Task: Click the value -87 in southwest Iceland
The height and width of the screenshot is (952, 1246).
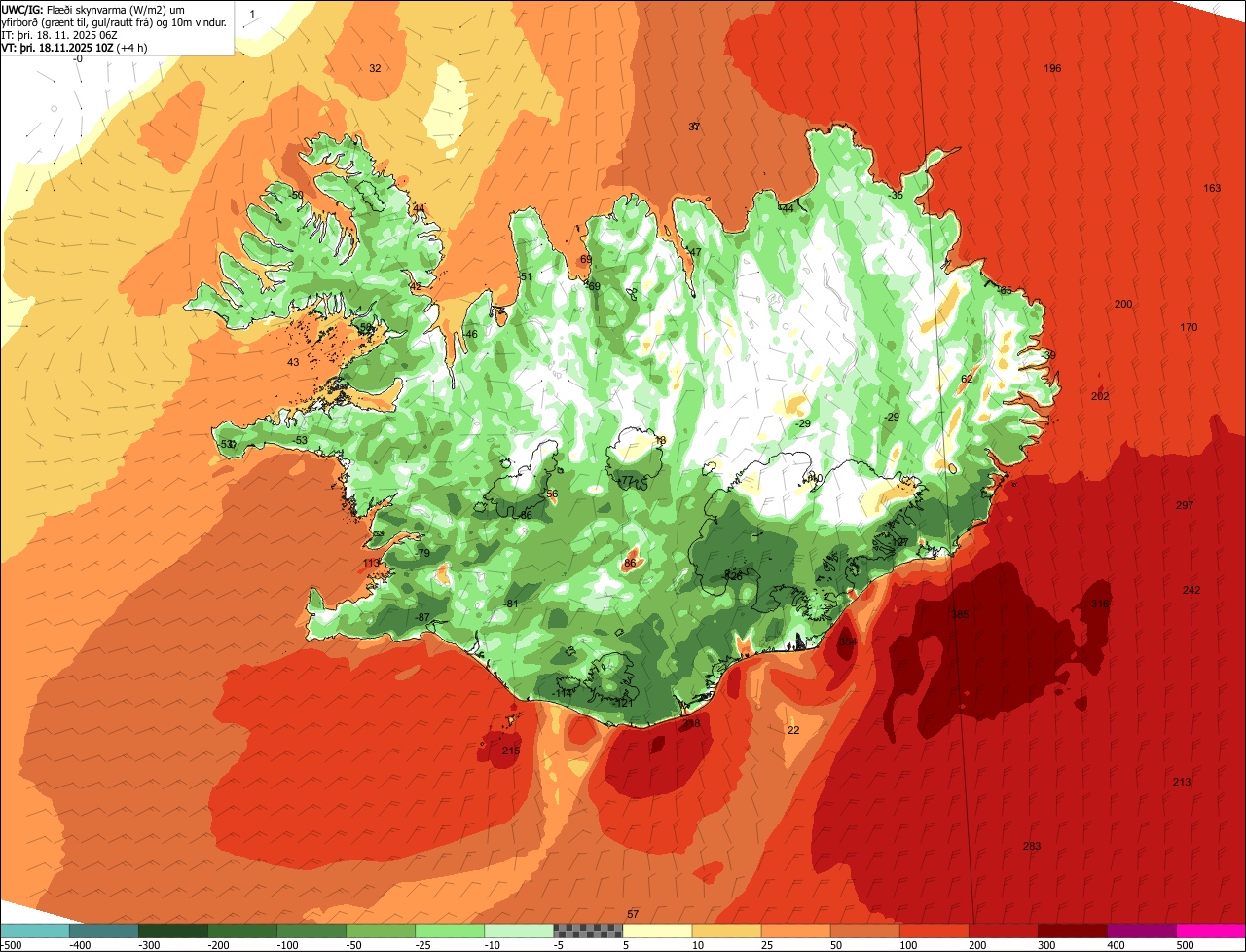Action: pos(421,618)
